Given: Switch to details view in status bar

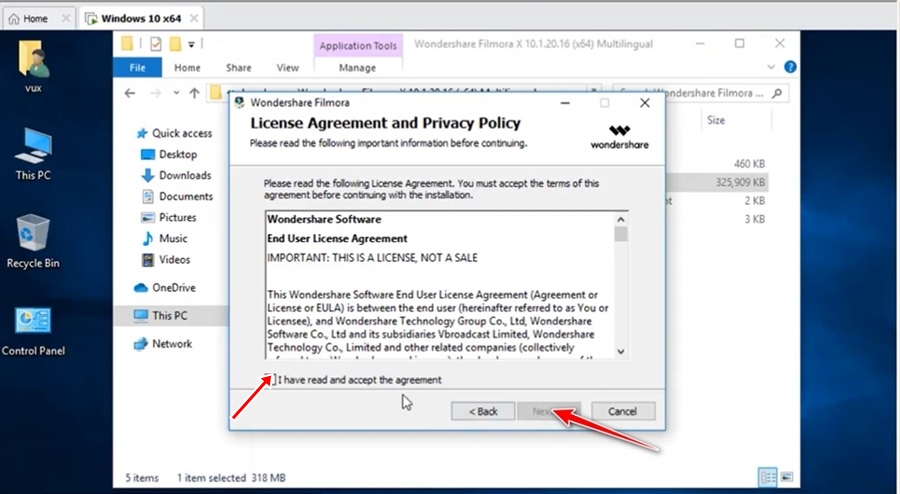Looking at the screenshot, I should [768, 477].
